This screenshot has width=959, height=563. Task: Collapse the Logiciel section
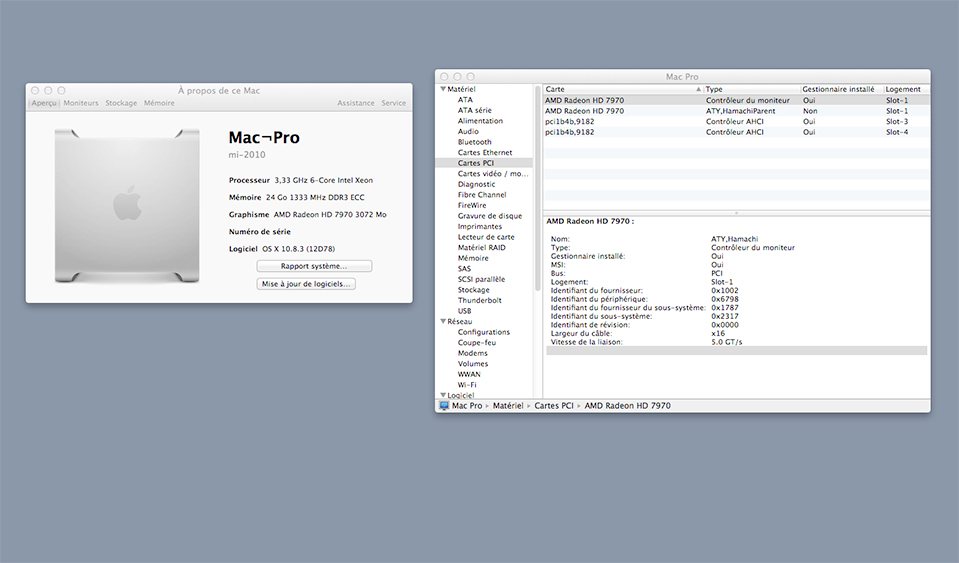[443, 396]
